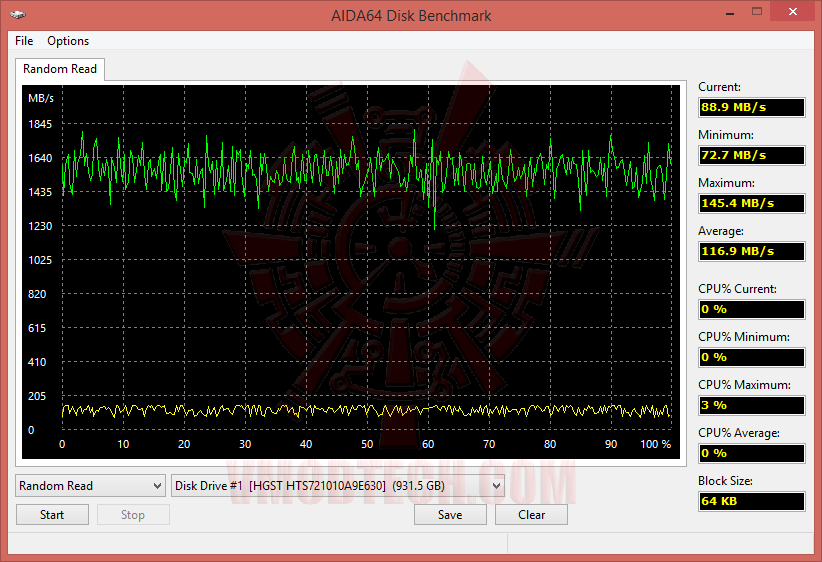Viewport: 822px width, 562px height.
Task: Click the Save button
Action: pos(450,515)
